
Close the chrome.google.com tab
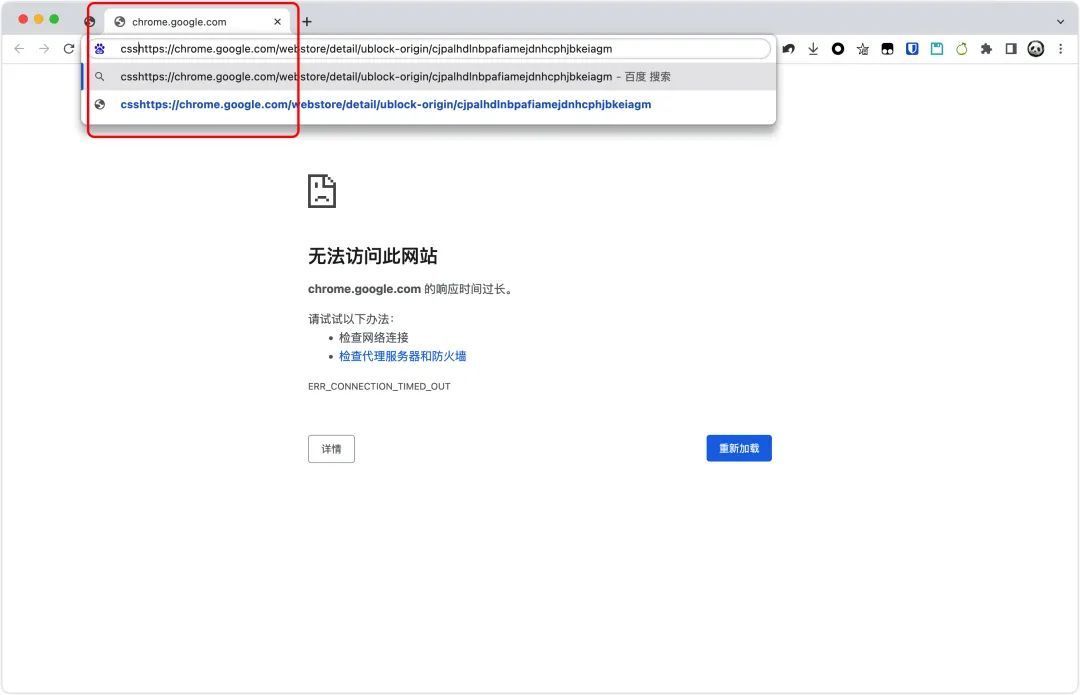point(278,22)
